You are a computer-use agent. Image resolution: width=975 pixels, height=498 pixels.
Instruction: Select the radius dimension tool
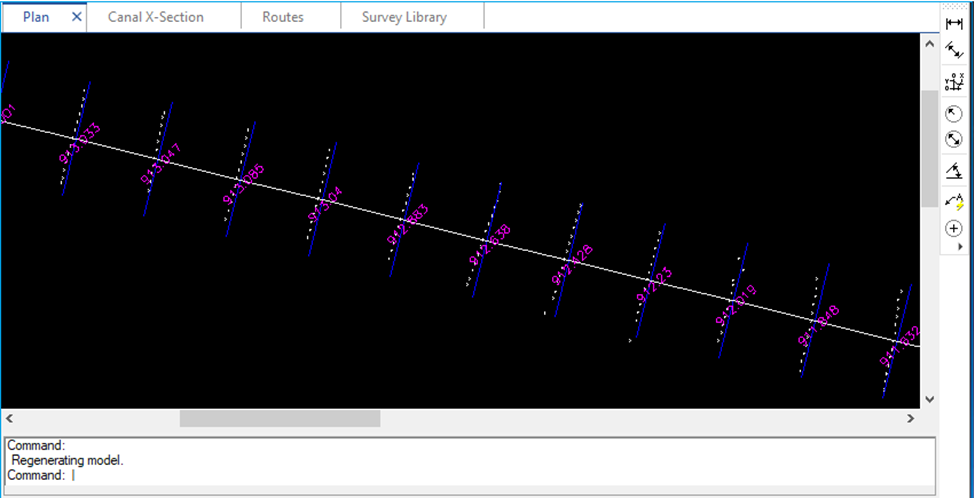point(953,114)
